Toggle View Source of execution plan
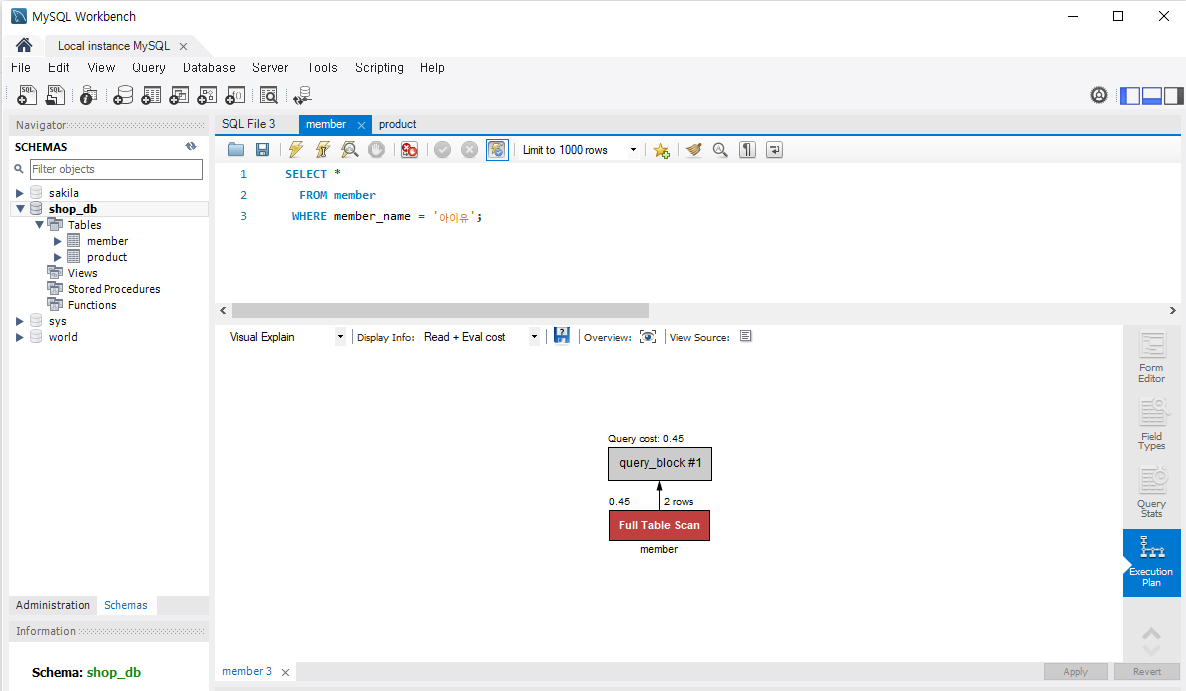Viewport: 1186px width, 691px height. click(x=746, y=336)
